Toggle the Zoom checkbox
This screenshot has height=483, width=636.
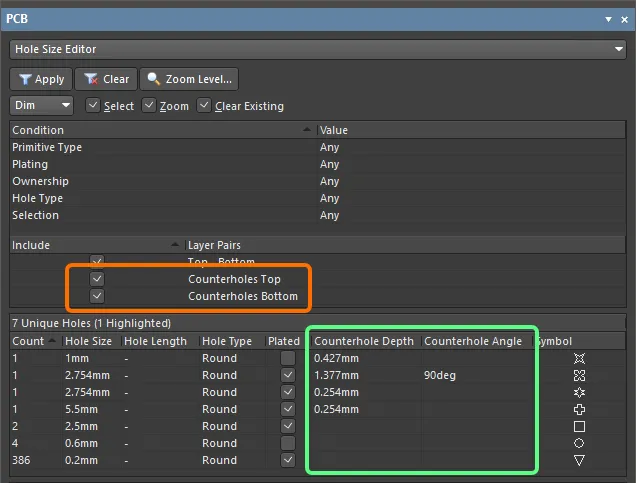149,105
